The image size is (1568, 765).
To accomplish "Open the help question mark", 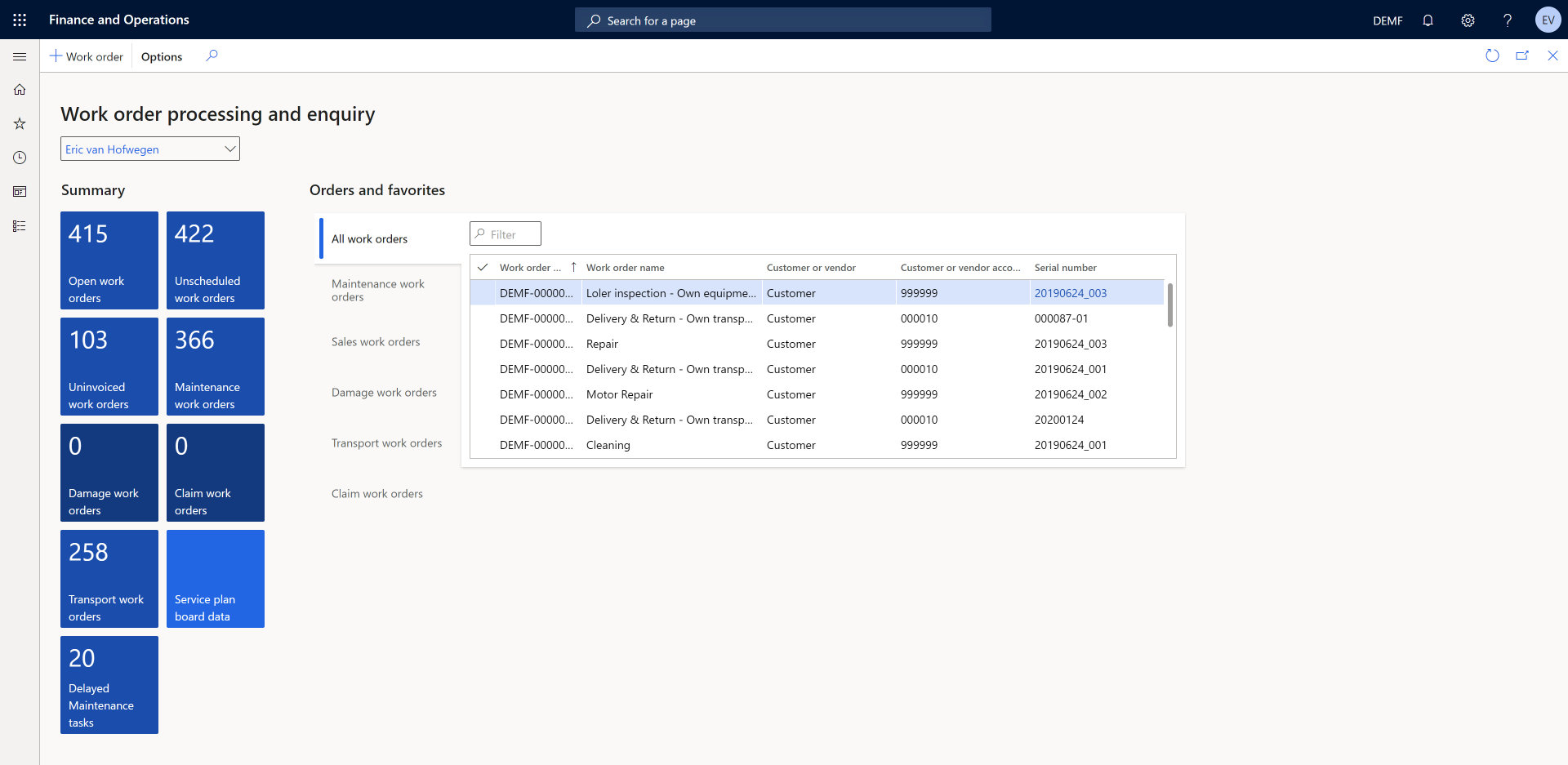I will click(x=1508, y=20).
